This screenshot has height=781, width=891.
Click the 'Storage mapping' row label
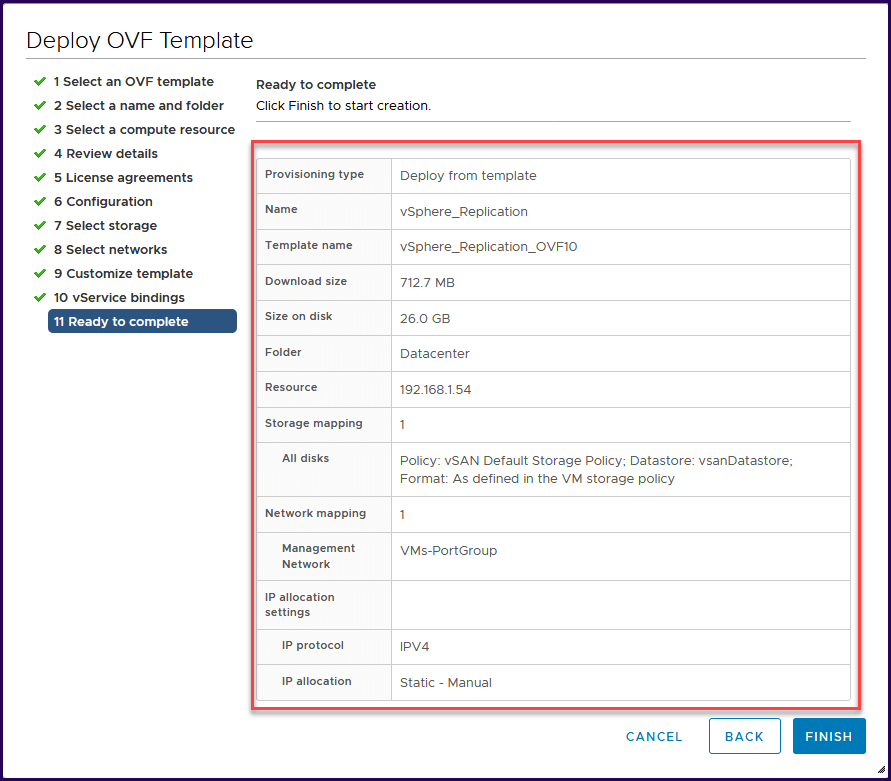point(314,423)
